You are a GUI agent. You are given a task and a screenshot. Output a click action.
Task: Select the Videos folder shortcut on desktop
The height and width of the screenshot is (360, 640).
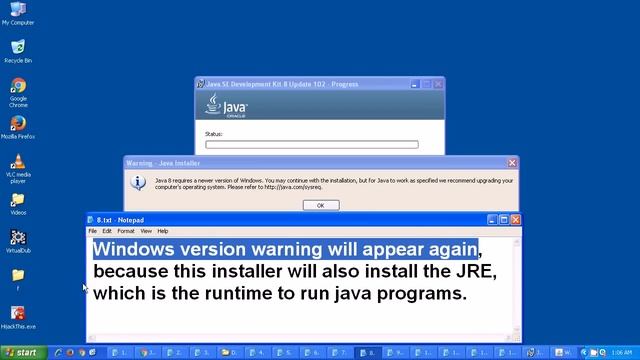[18, 204]
